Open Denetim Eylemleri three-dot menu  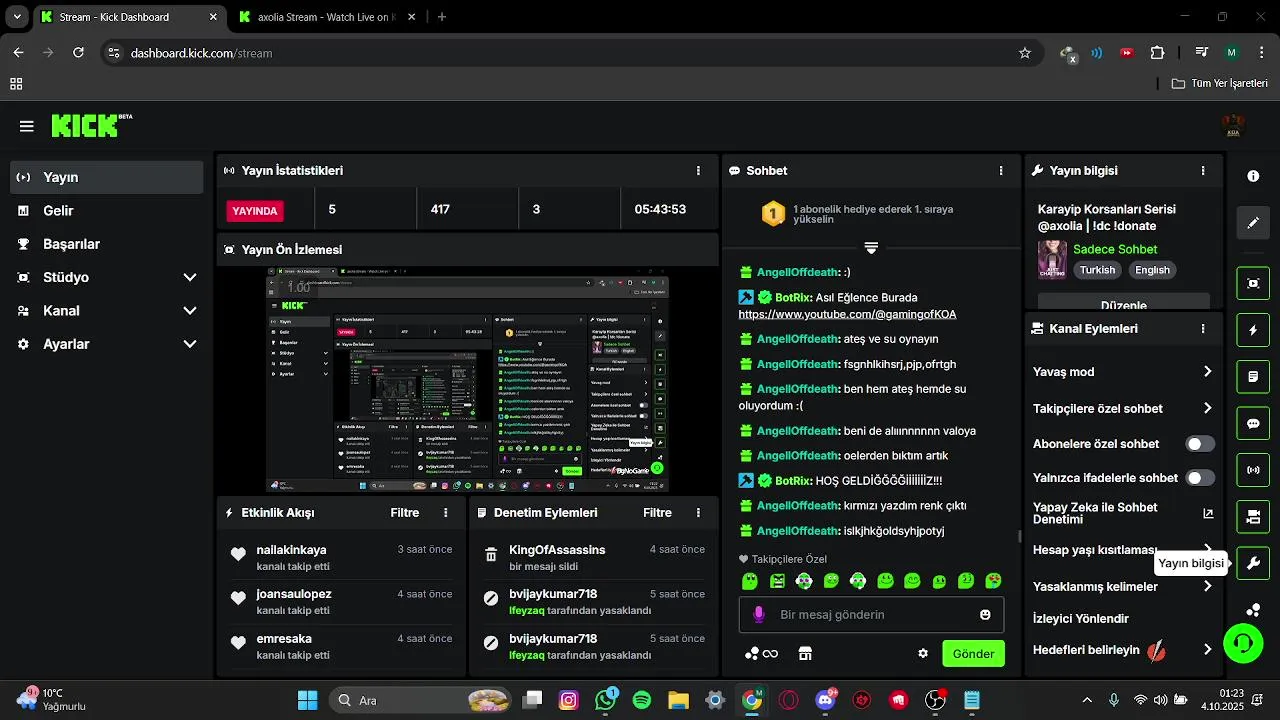698,513
